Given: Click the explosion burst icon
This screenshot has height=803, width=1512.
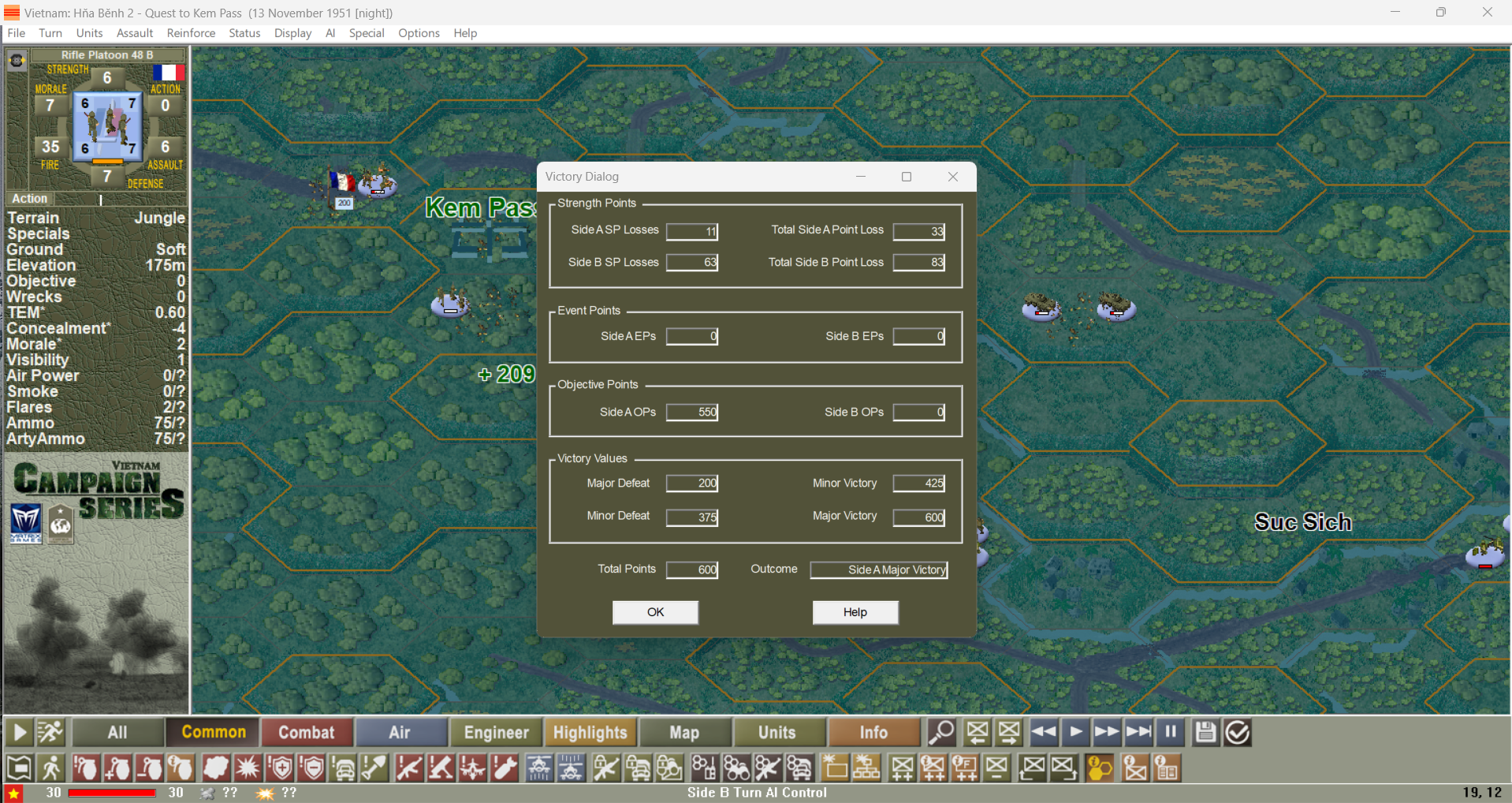Looking at the screenshot, I should 248,768.
